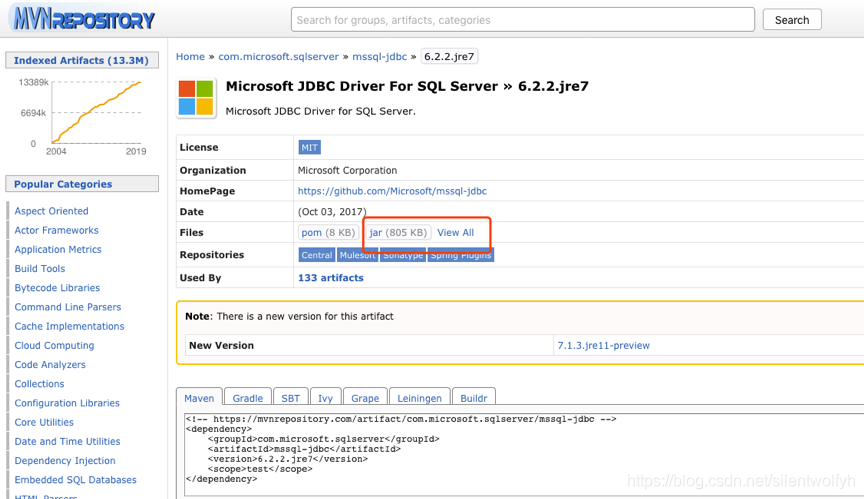Open Cloud Computing category

54,345
